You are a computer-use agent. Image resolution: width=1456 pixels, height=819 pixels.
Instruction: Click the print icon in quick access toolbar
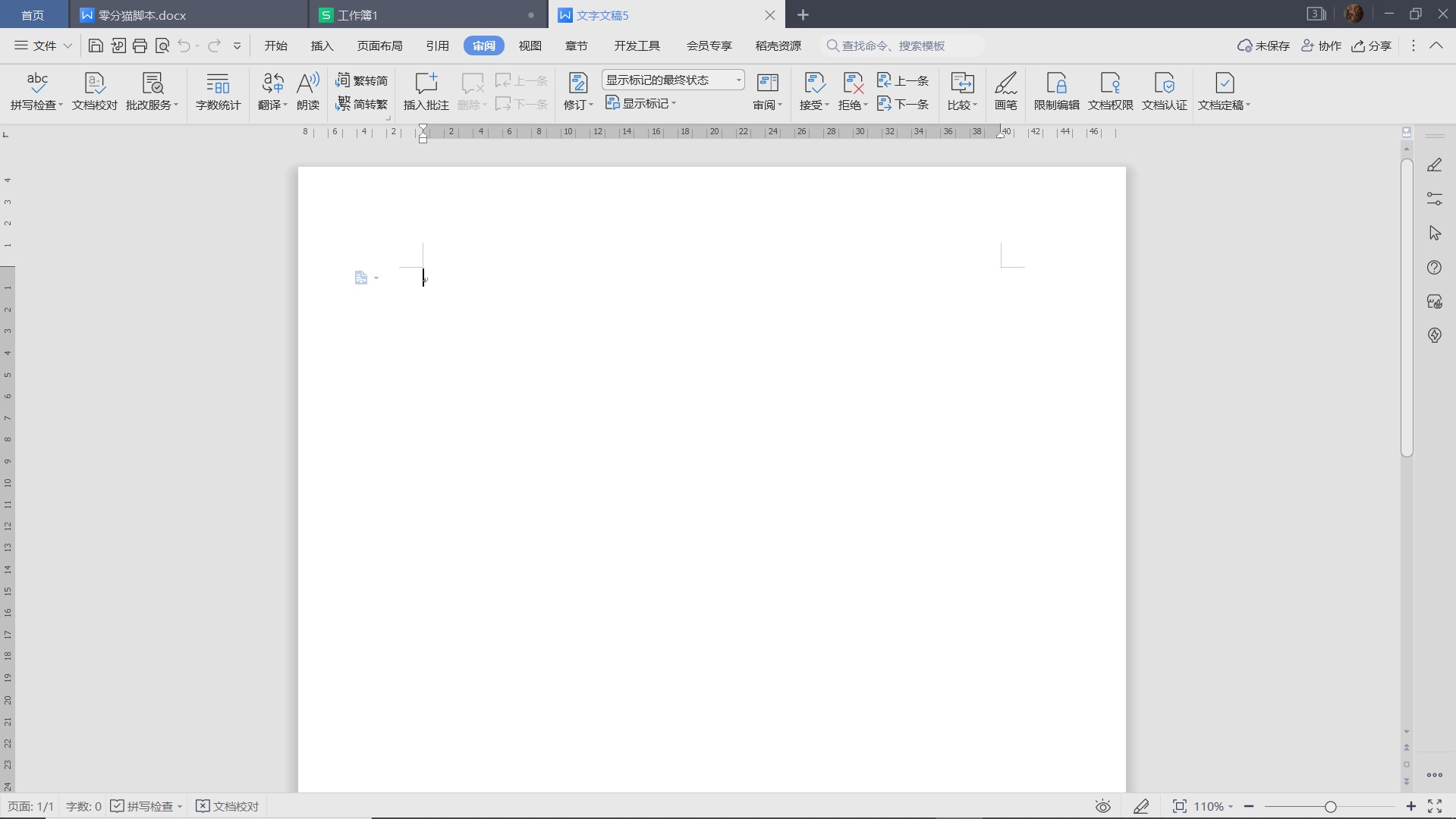click(x=140, y=46)
